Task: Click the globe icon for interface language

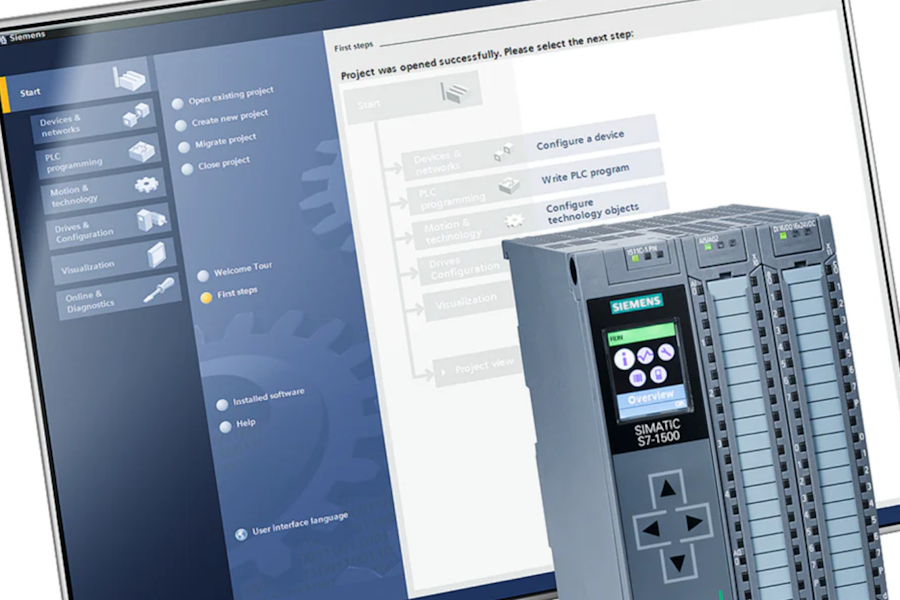Action: pyautogui.click(x=241, y=533)
